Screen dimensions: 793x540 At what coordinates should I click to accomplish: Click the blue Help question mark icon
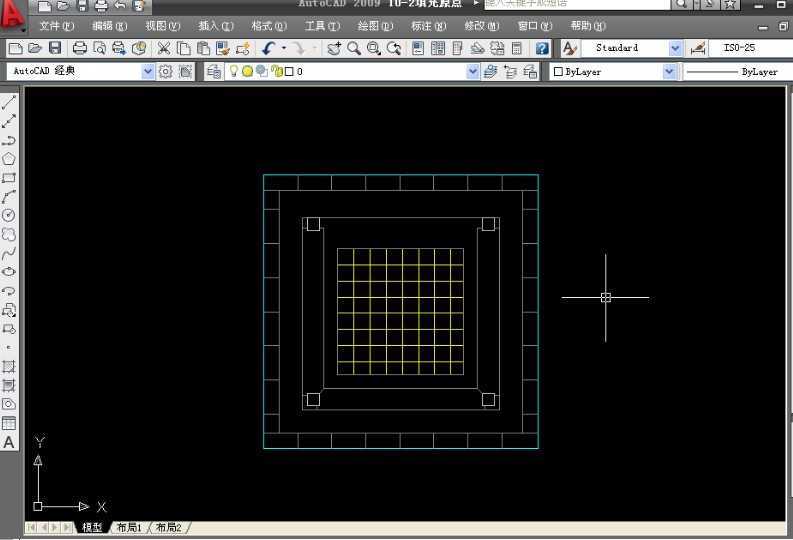[x=542, y=49]
